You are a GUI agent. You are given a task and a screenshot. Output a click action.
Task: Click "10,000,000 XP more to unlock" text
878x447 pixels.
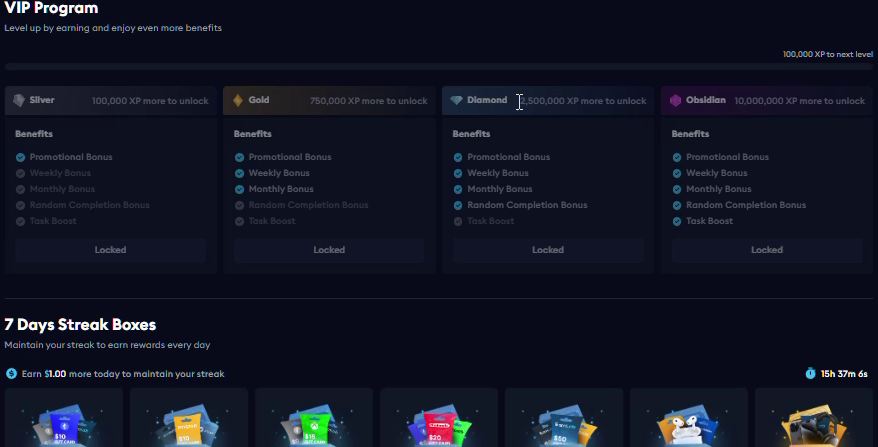coord(800,101)
